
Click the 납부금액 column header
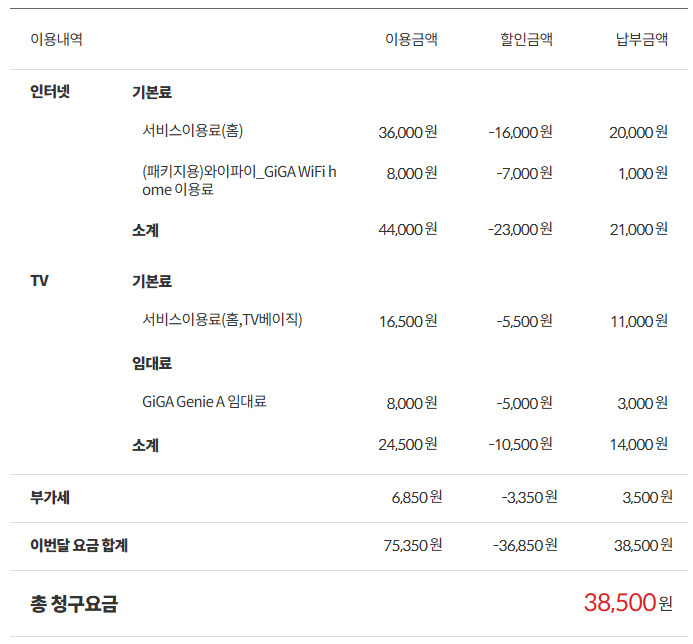coord(641,40)
